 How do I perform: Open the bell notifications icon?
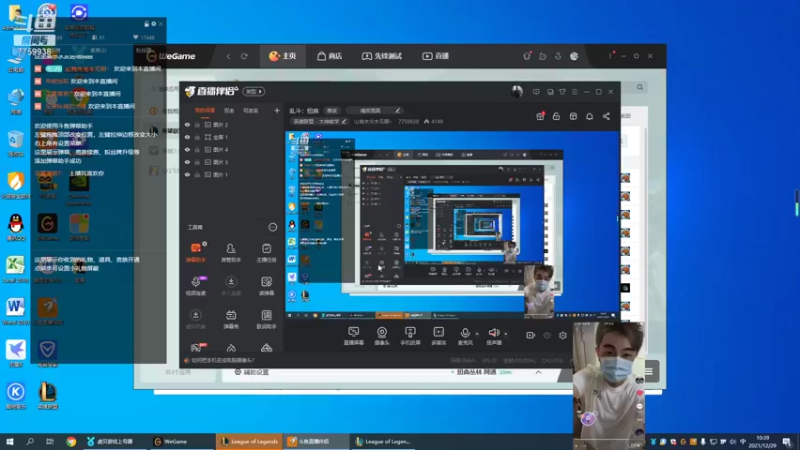(x=589, y=116)
